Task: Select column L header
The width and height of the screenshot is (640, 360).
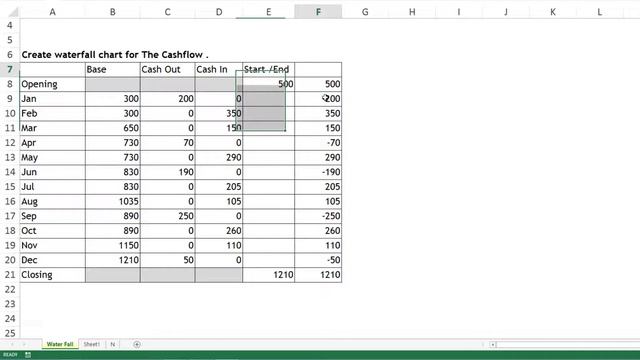Action: 600,12
